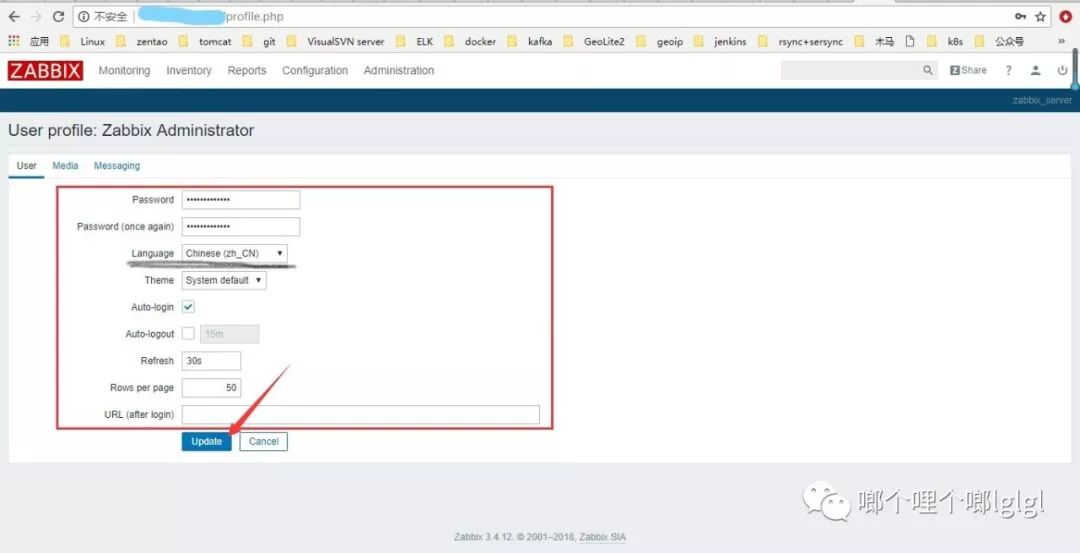The width and height of the screenshot is (1080, 553).
Task: Open the k8s bookmark folder
Action: pos(946,41)
